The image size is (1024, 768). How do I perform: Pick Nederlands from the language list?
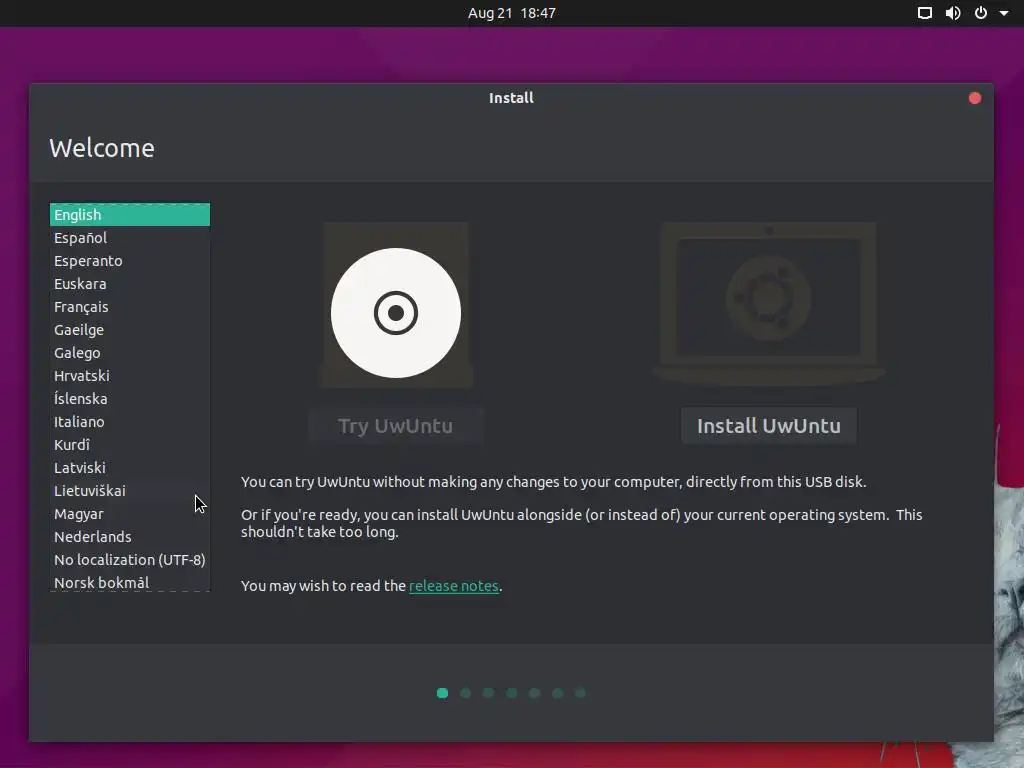[x=130, y=536]
